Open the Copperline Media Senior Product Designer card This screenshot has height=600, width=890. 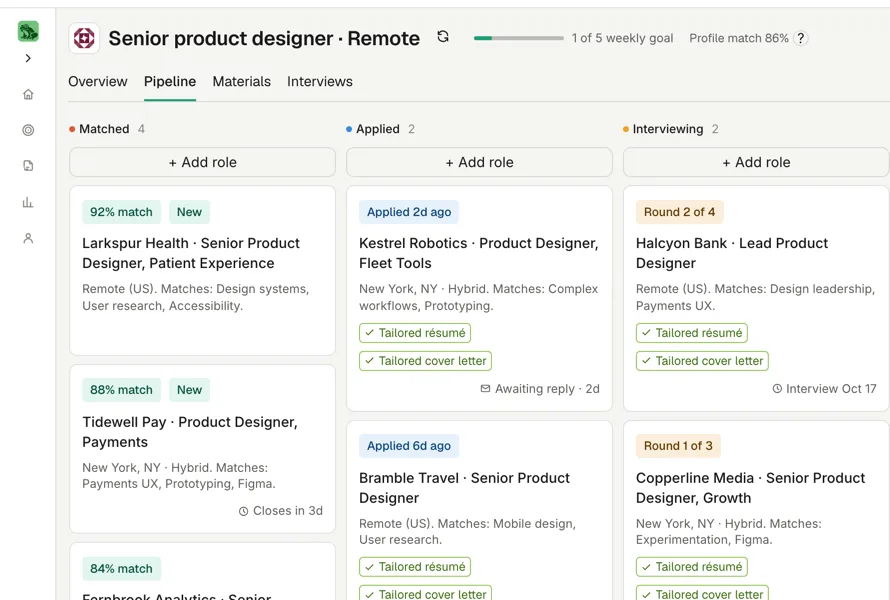click(x=756, y=510)
